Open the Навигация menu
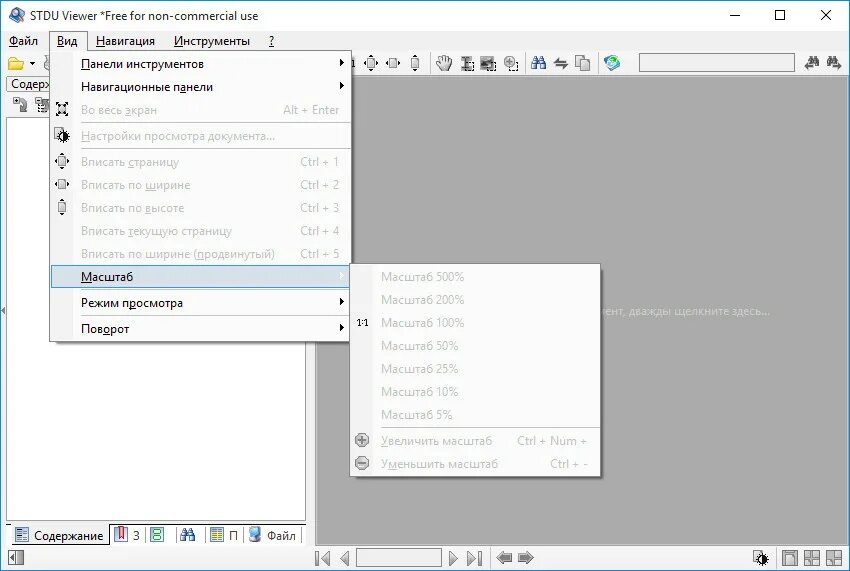850x571 pixels. click(x=125, y=41)
